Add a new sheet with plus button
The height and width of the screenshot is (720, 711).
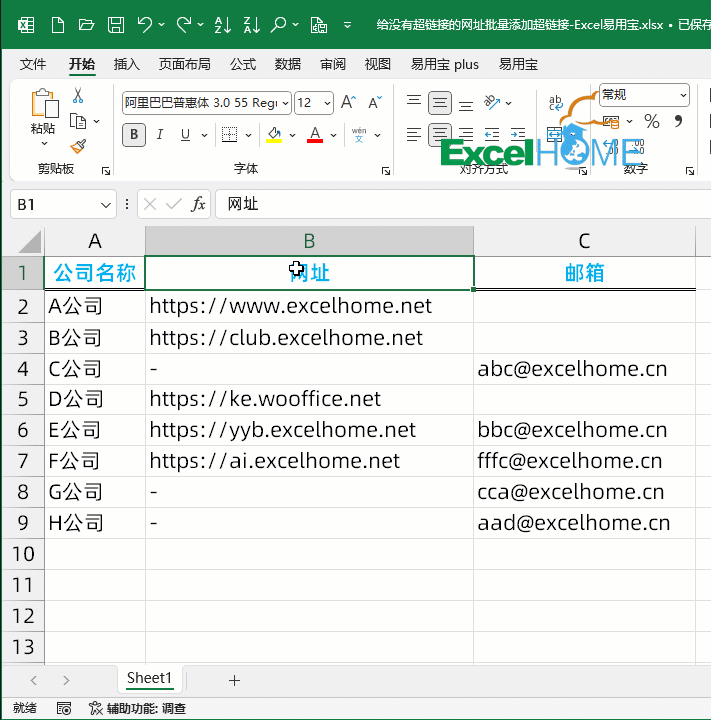coord(234,681)
